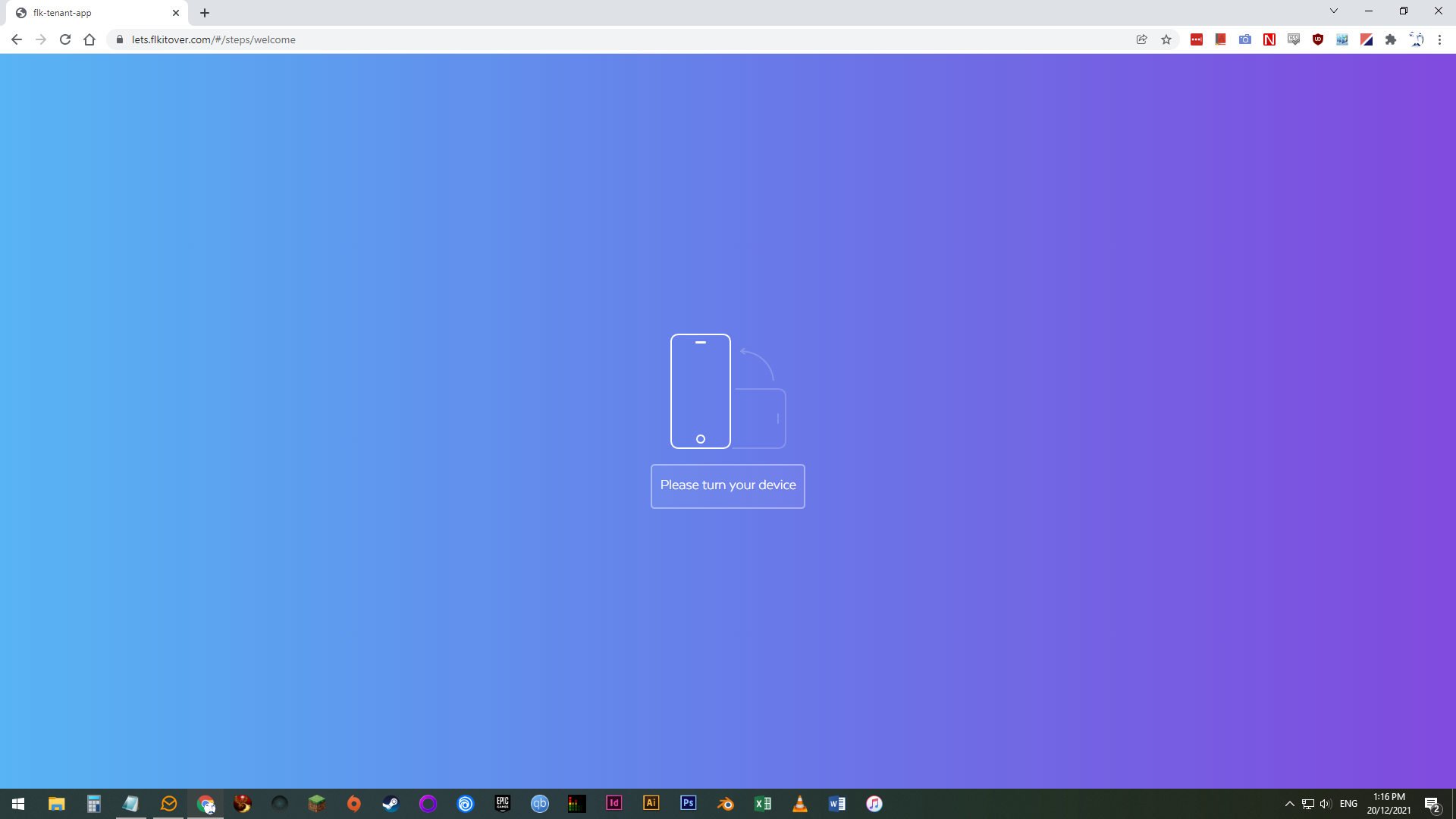Image resolution: width=1456 pixels, height=819 pixels.
Task: Click the share this page icon
Action: click(x=1142, y=39)
